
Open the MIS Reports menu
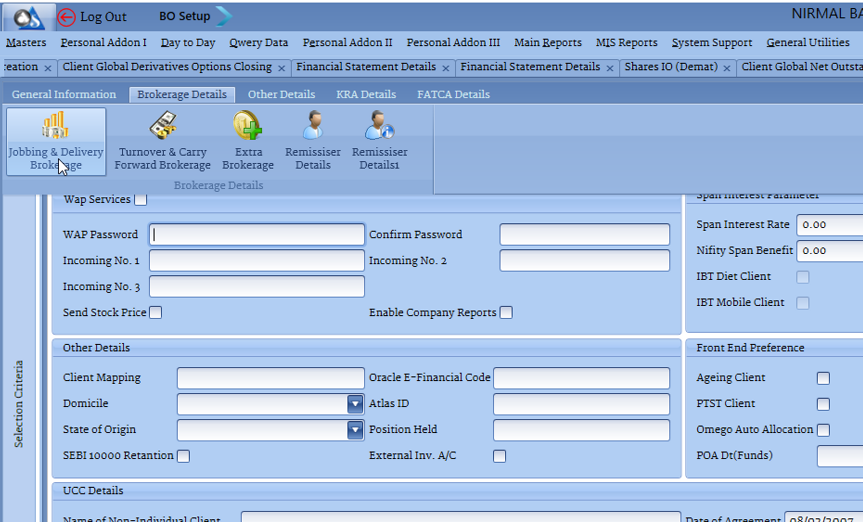[626, 43]
